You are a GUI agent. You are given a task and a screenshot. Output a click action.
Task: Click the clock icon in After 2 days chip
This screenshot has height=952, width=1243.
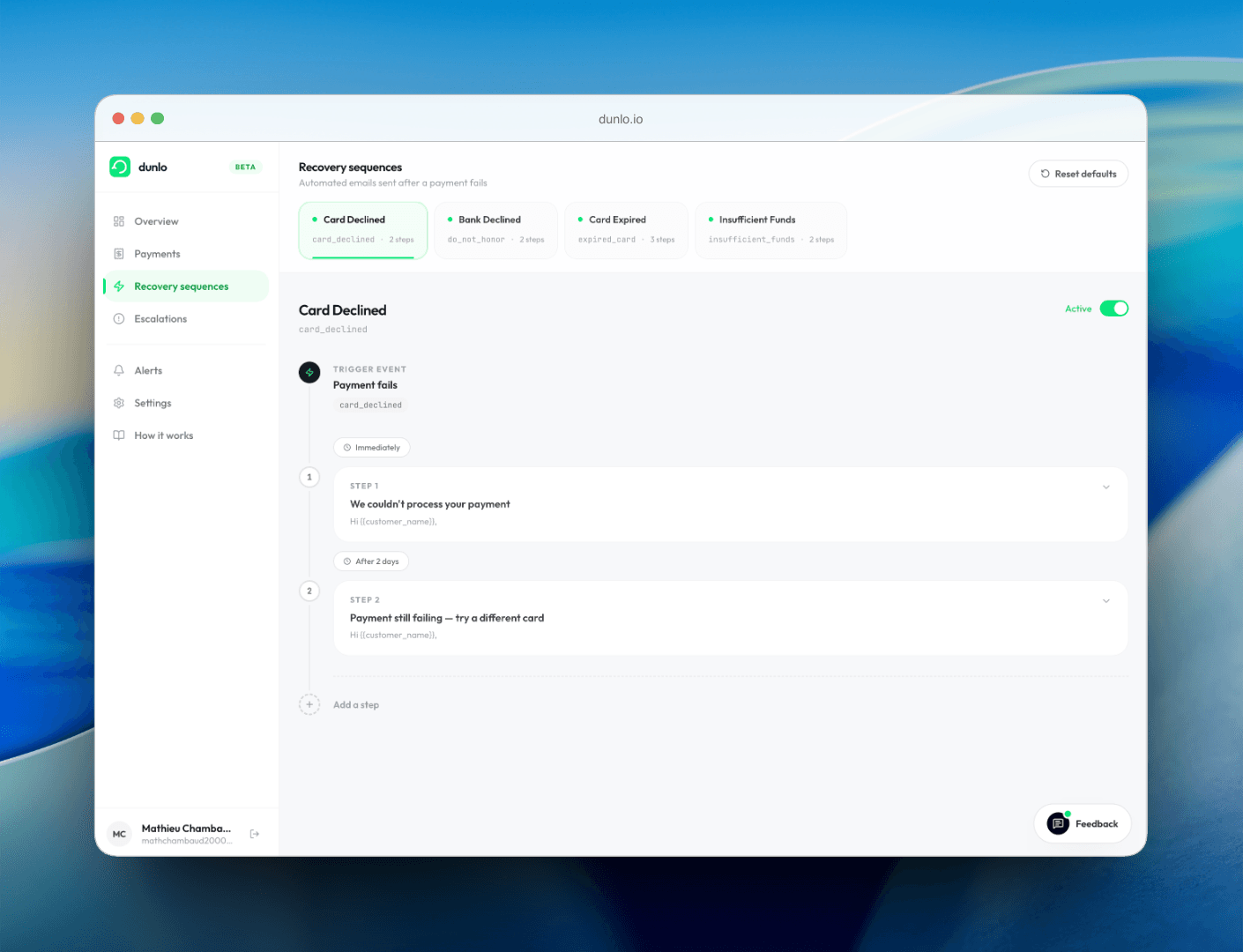tap(347, 562)
